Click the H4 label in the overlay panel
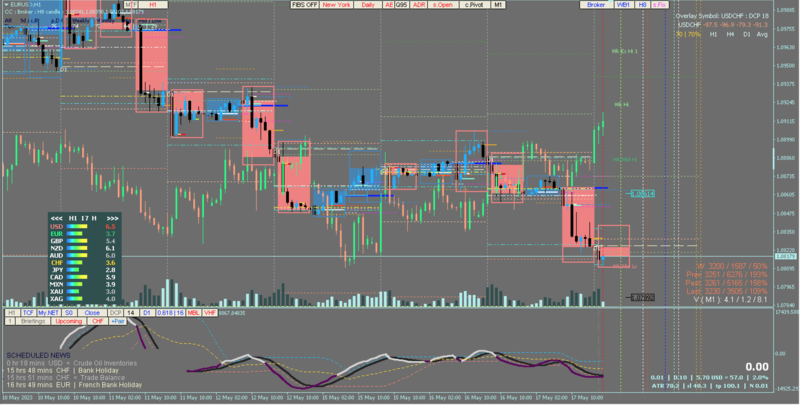The image size is (800, 405). pos(730,34)
